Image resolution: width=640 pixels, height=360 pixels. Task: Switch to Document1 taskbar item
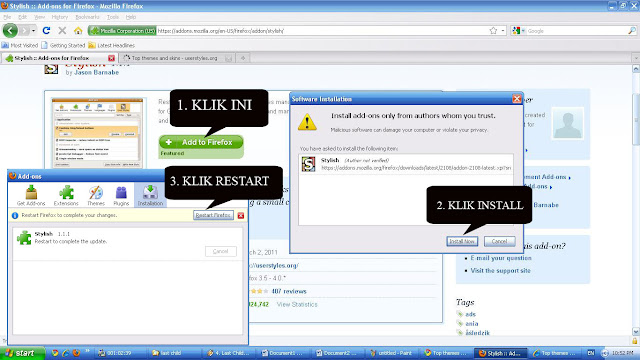coord(282,353)
